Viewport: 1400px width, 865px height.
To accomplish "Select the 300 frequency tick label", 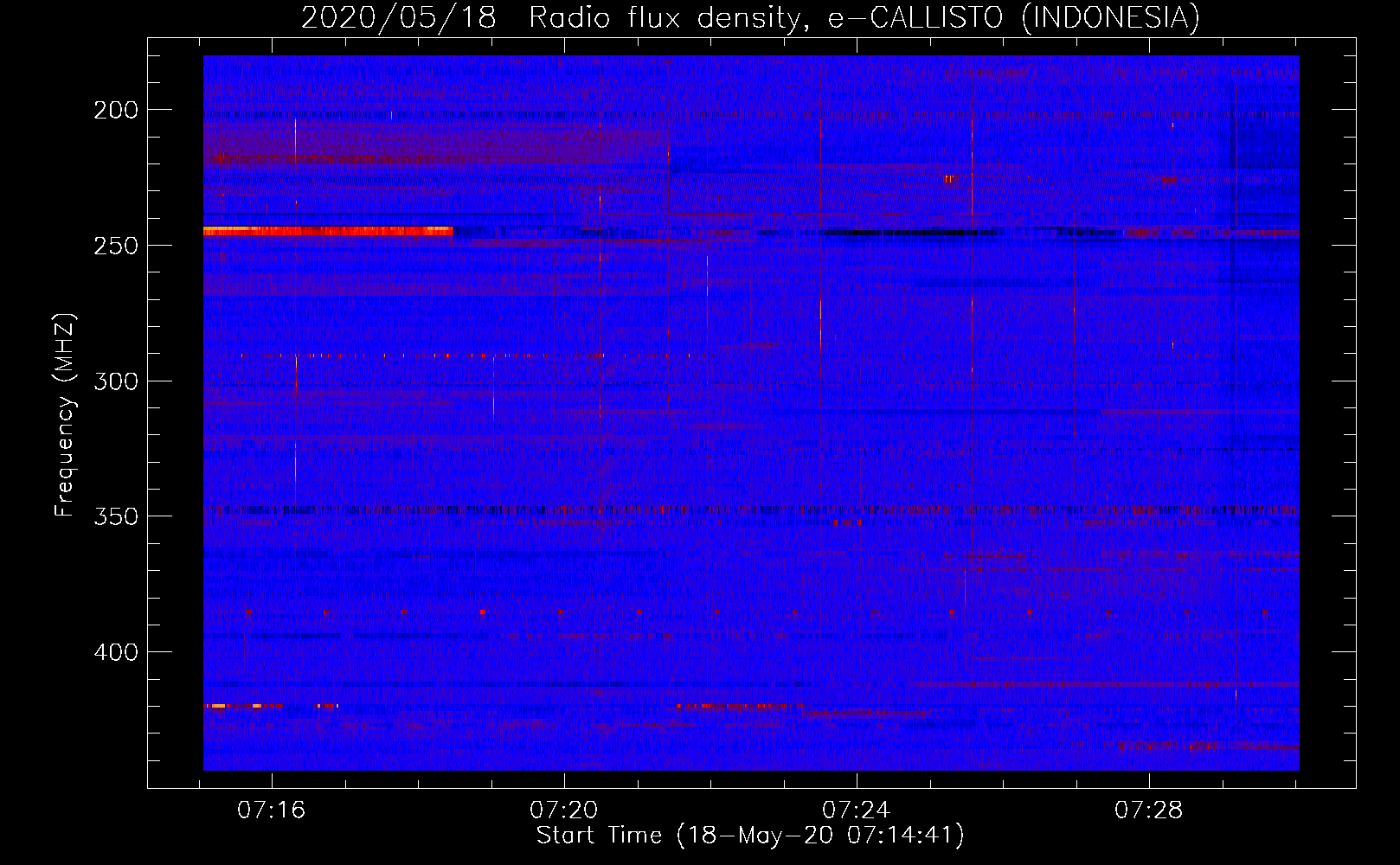I will [x=116, y=381].
